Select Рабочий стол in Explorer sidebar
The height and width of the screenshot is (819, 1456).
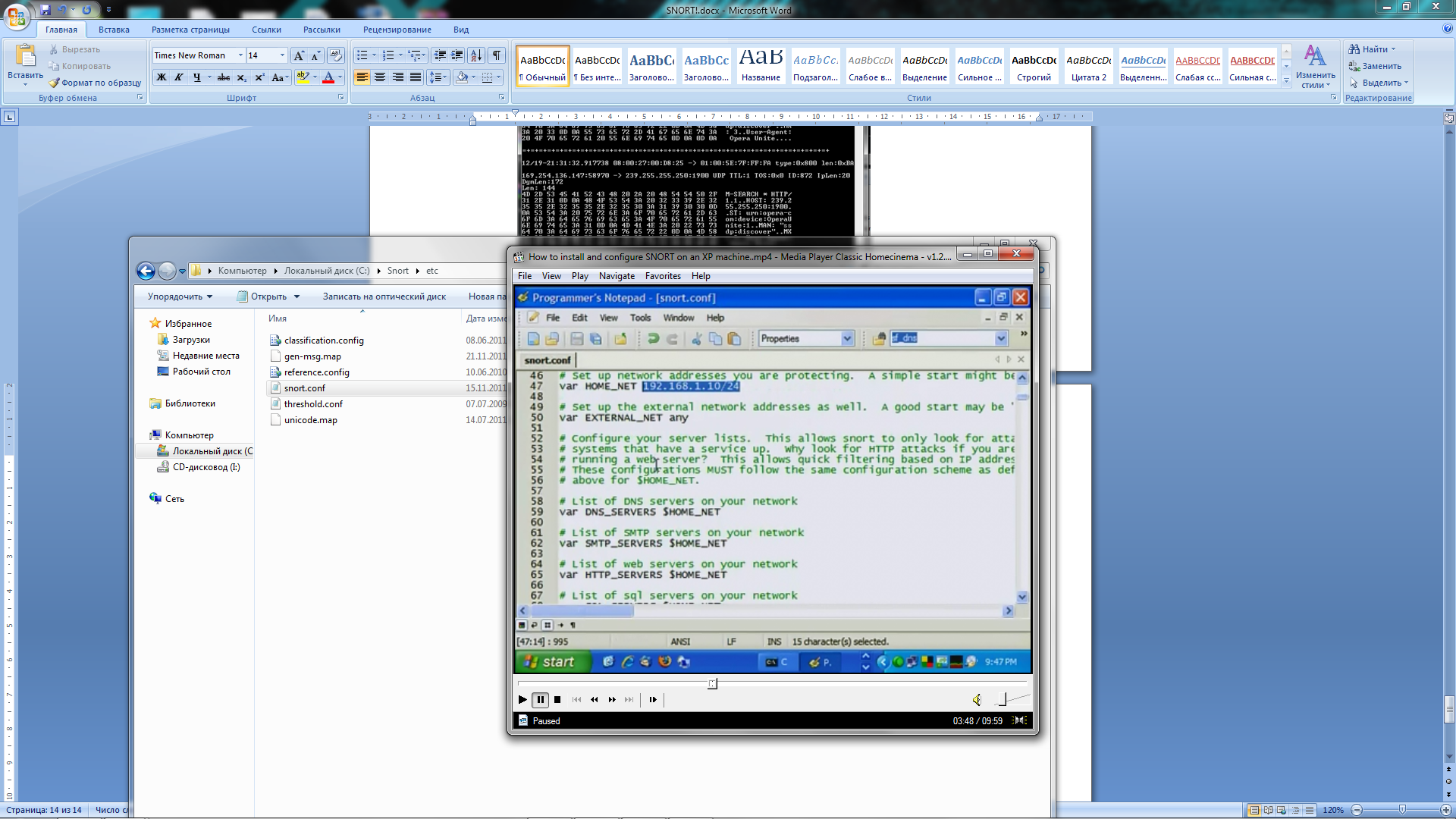pos(201,372)
